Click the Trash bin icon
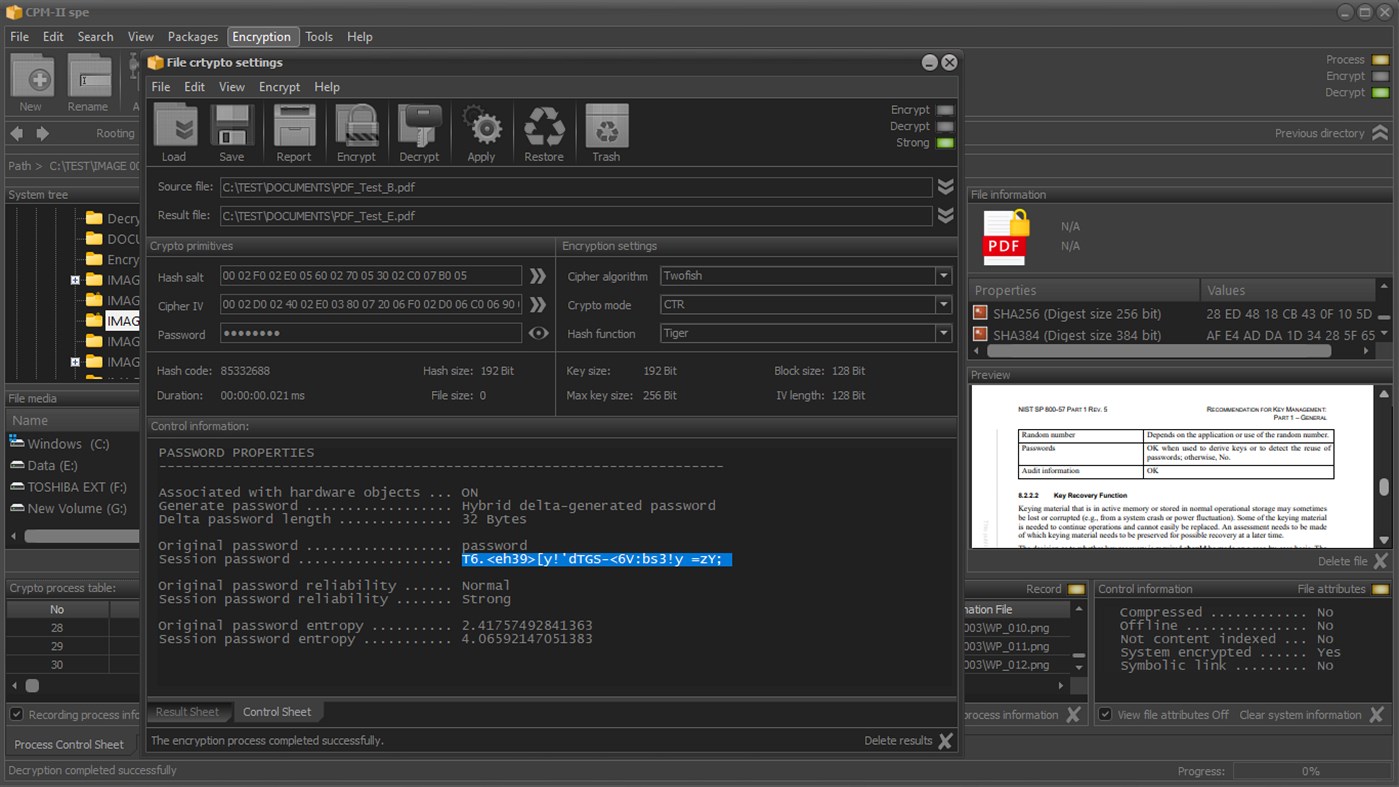The image size is (1399, 787). [606, 132]
